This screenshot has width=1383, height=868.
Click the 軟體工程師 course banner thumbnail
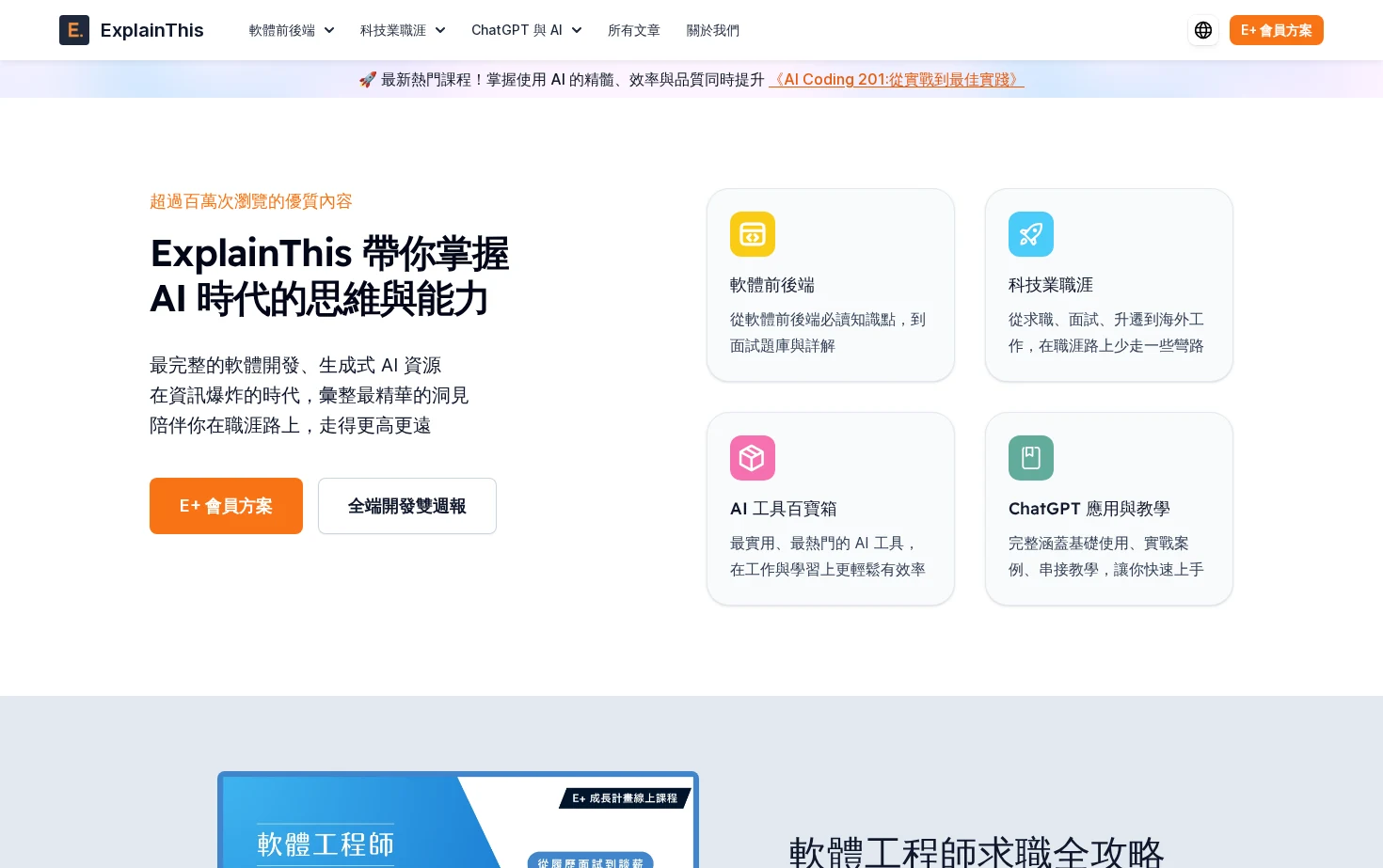(x=458, y=820)
